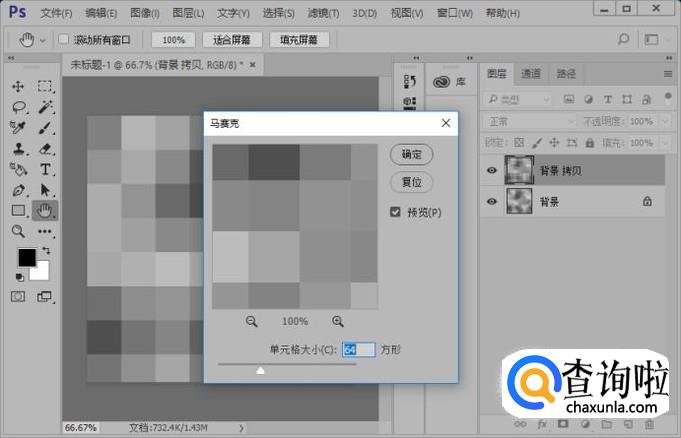Open the Hand tool preset picker arrow
This screenshot has height=438, width=681.
click(43, 40)
